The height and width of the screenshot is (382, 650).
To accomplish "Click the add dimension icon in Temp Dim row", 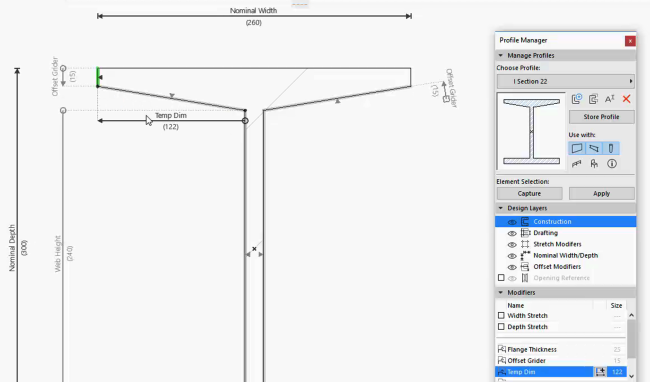I will click(600, 372).
